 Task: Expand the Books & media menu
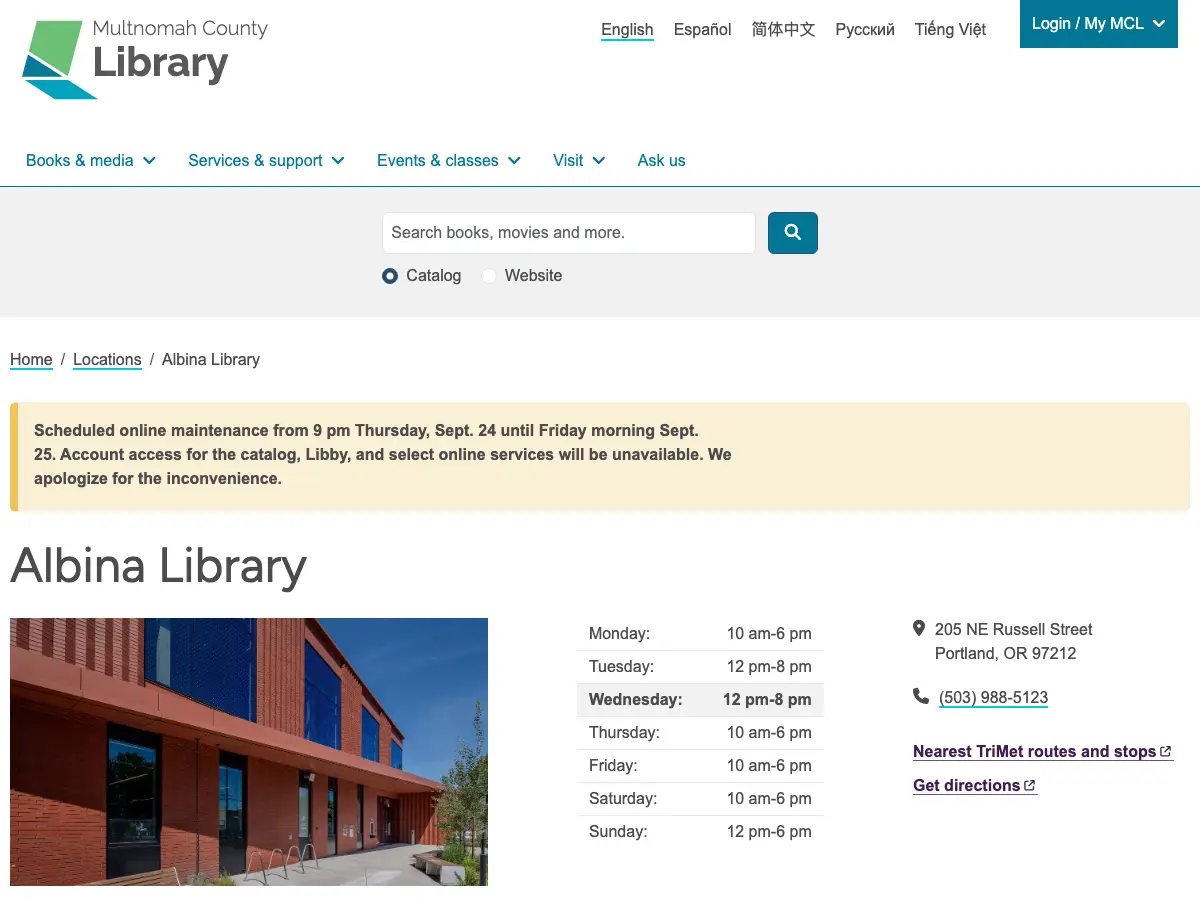click(x=91, y=160)
